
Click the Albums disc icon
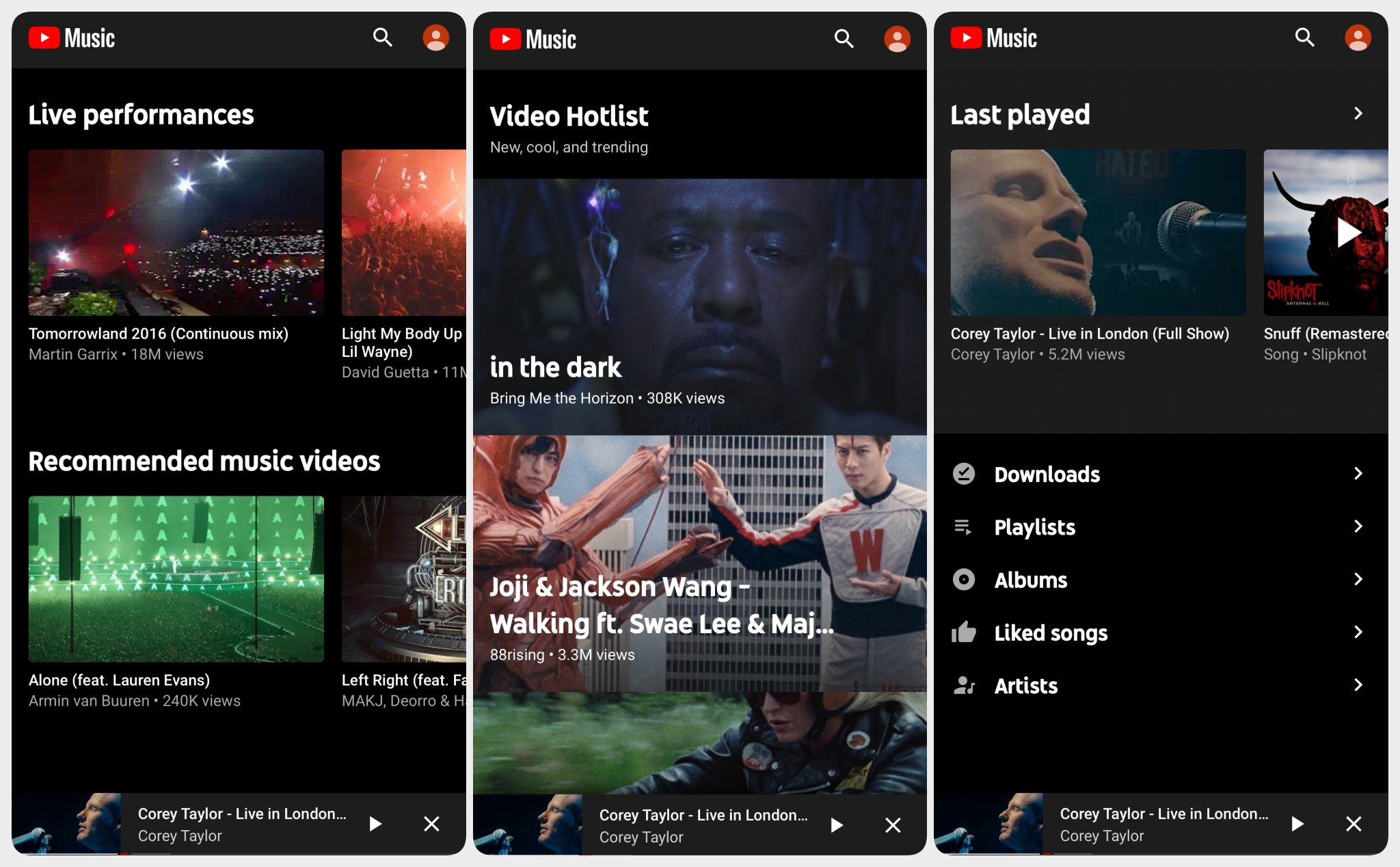click(x=964, y=579)
